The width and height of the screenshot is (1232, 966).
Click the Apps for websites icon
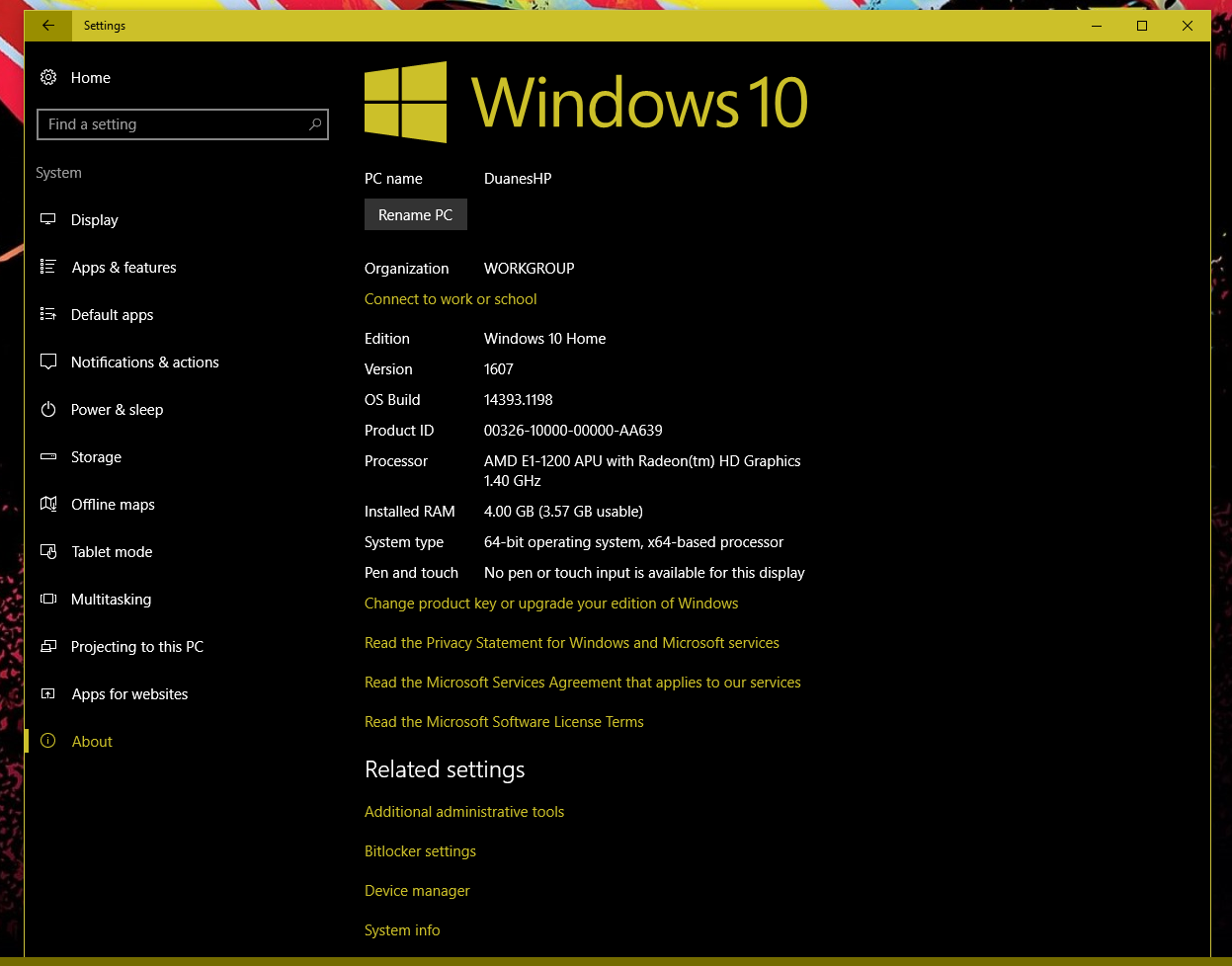(47, 693)
